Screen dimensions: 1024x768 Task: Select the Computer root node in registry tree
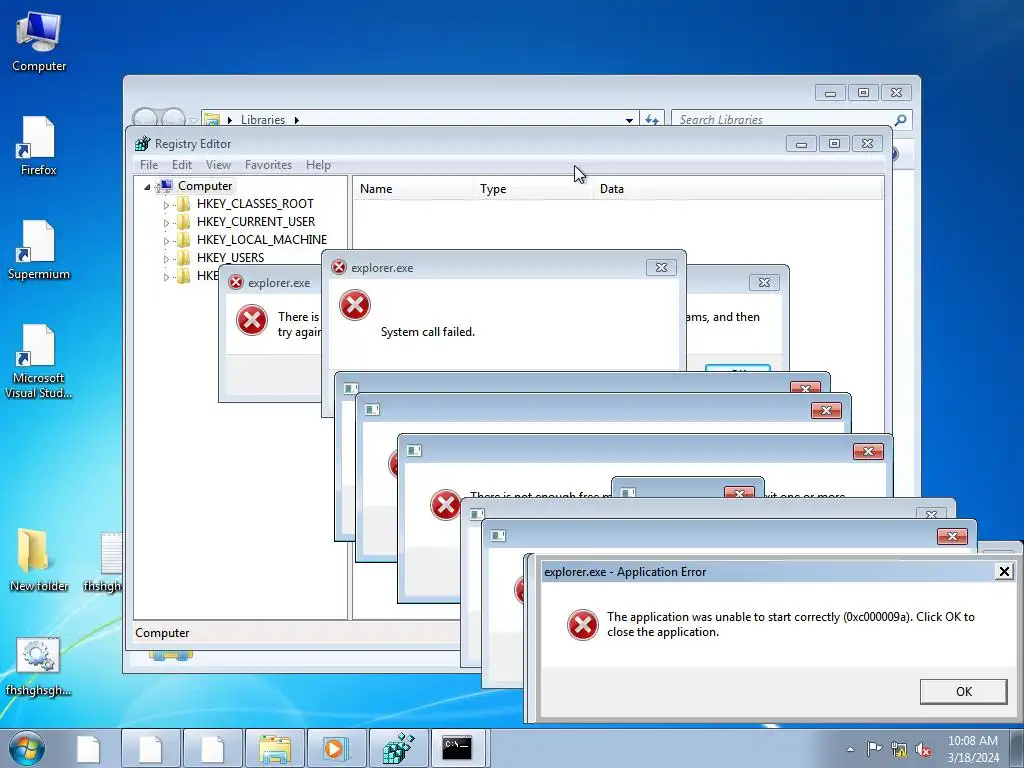tap(204, 186)
